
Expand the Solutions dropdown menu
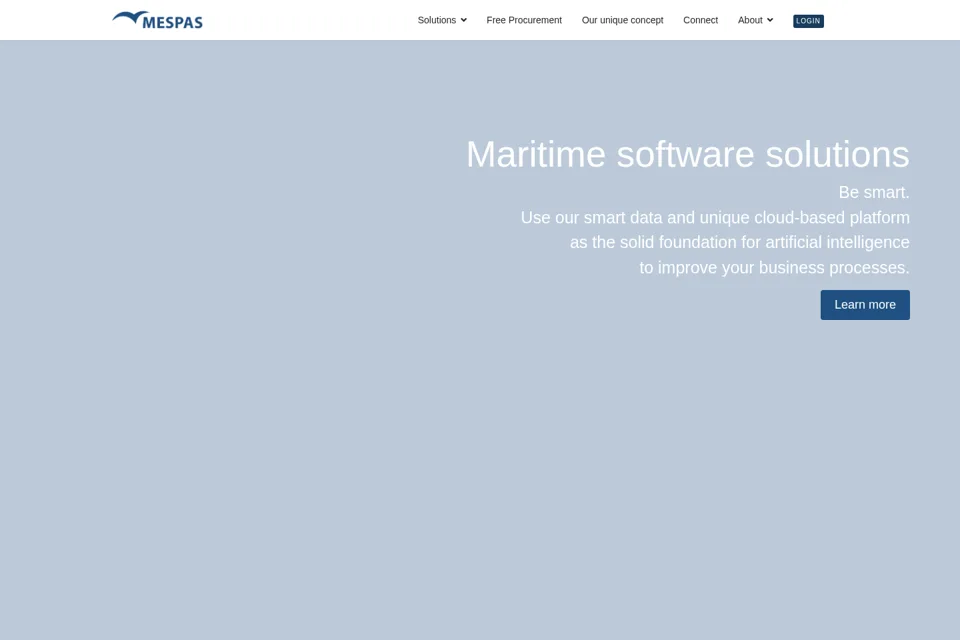pyautogui.click(x=442, y=20)
